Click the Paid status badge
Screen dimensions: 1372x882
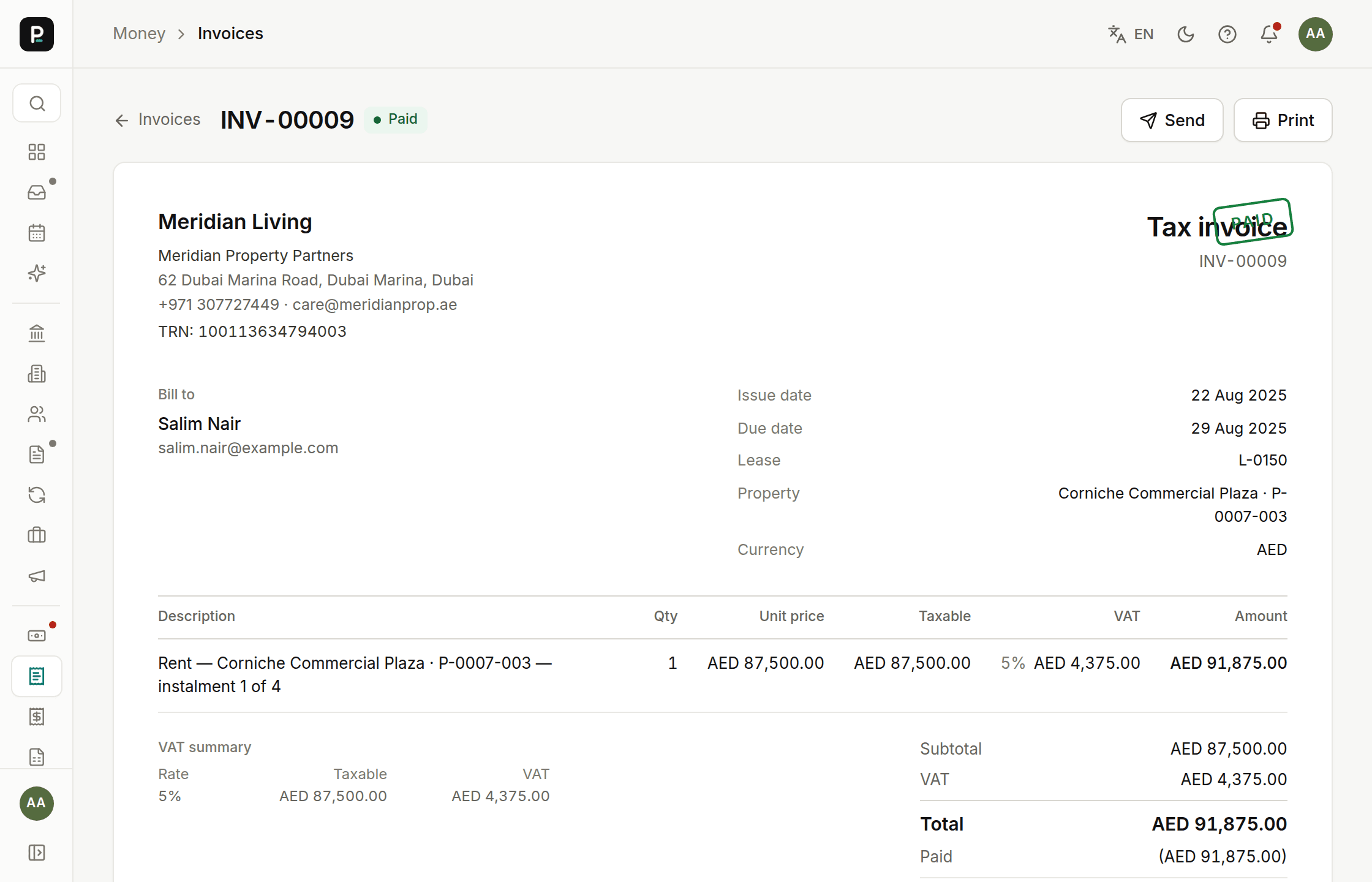[x=396, y=119]
